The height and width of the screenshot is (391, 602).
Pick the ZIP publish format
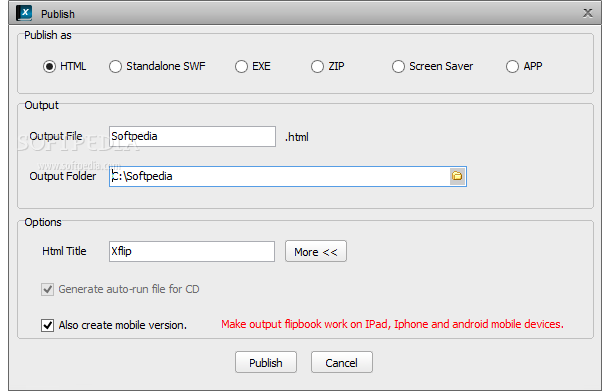point(317,66)
